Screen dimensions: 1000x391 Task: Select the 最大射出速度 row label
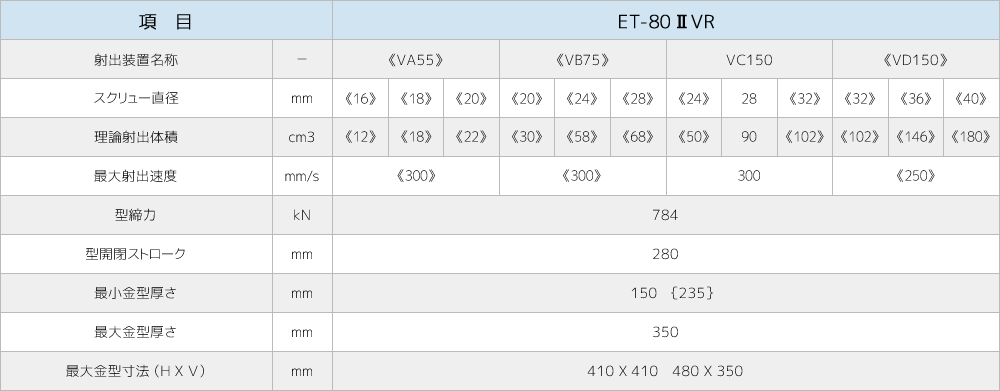pyautogui.click(x=136, y=176)
